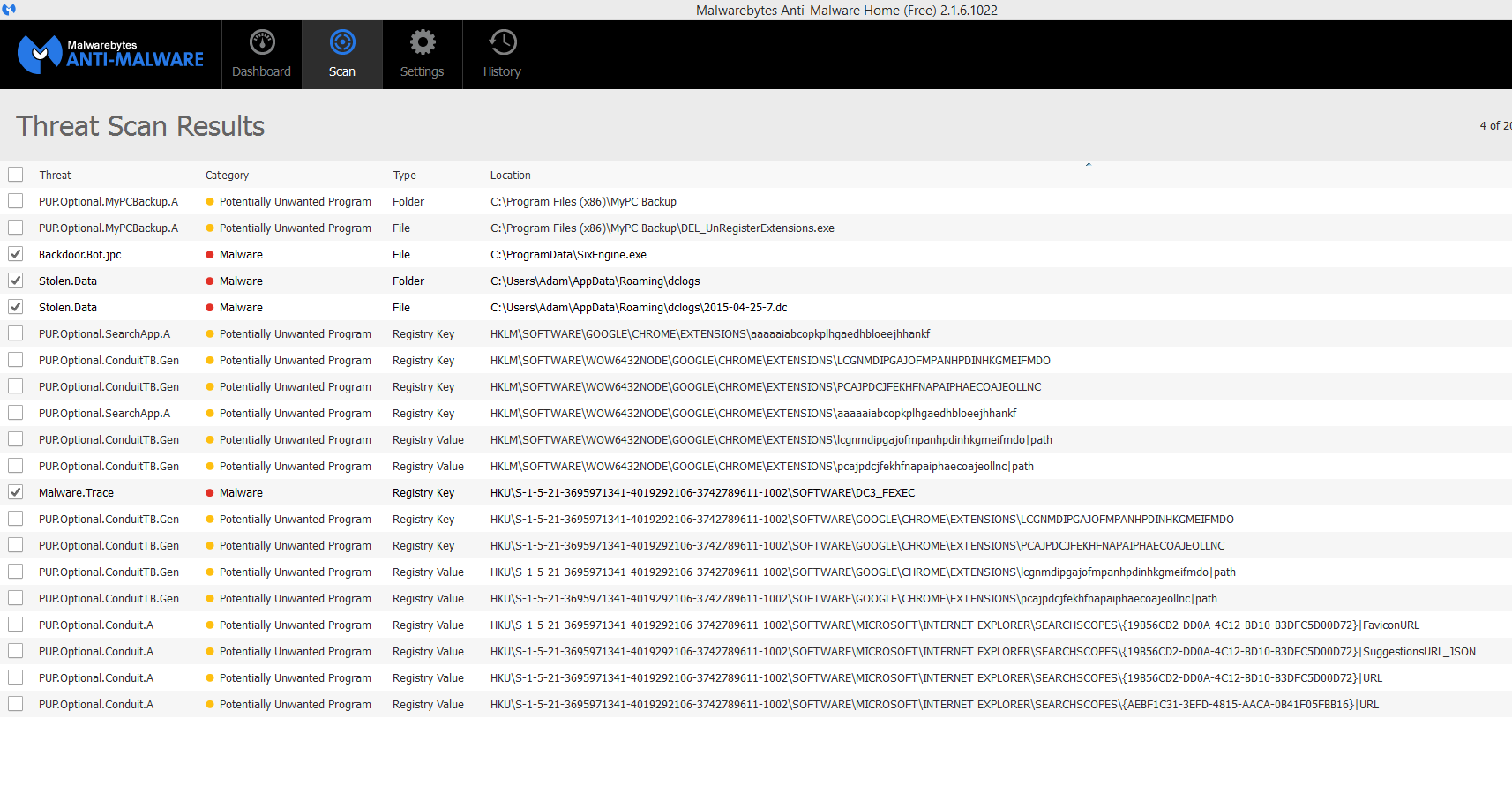The width and height of the screenshot is (1512, 793).
Task: Click the sort arrow above the Location column
Action: tap(1089, 164)
